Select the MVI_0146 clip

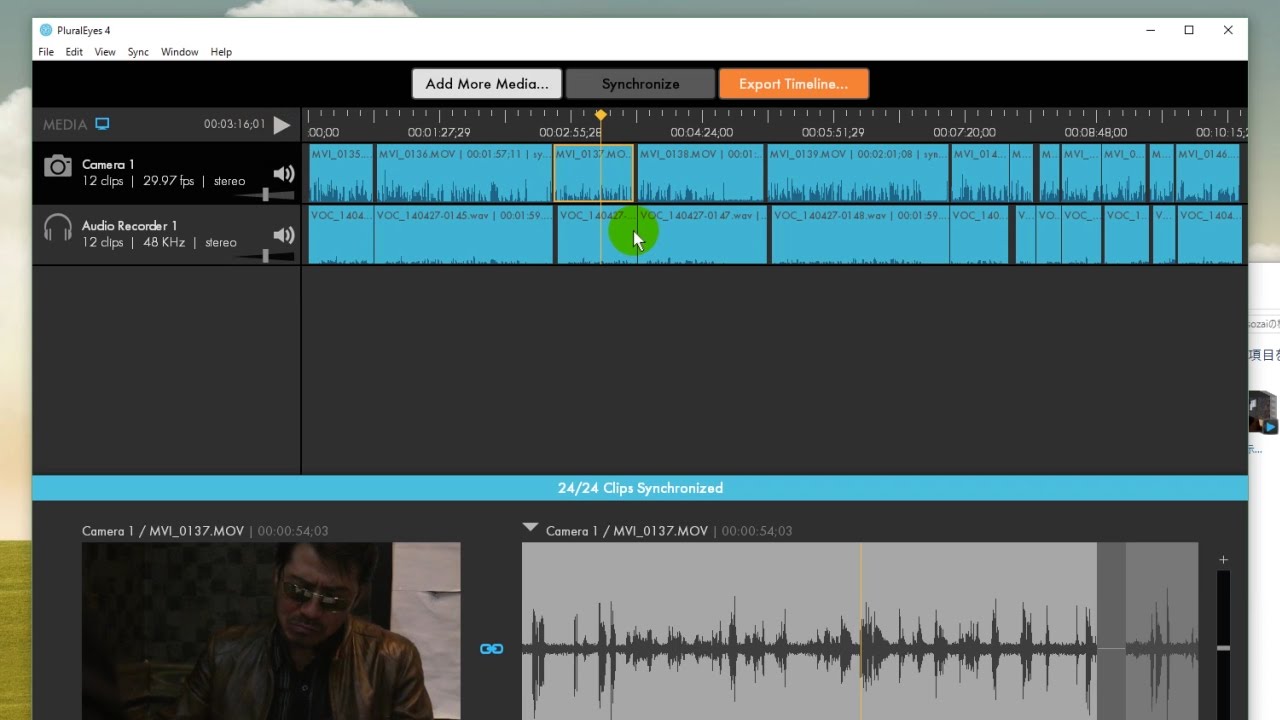tap(1208, 173)
